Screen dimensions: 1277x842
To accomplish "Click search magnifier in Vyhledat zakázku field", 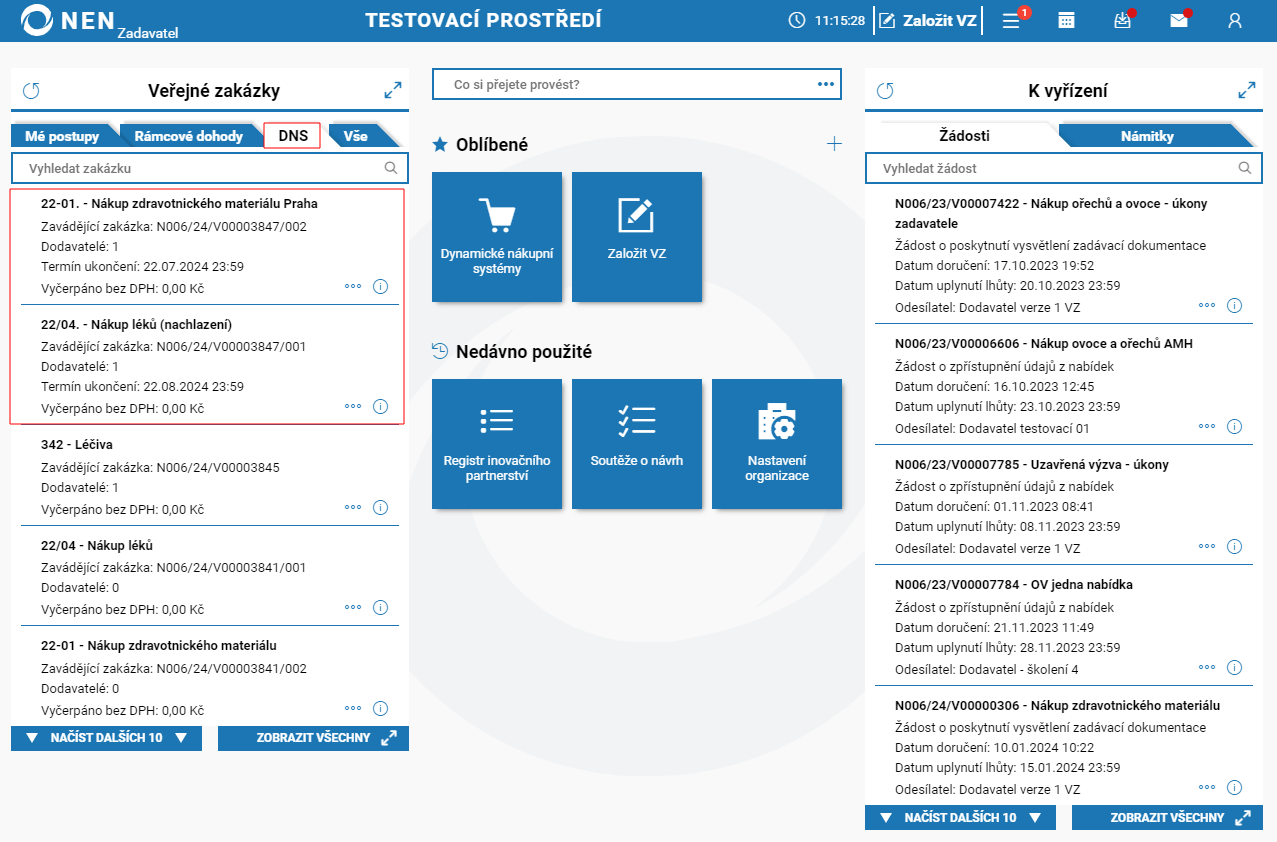I will 391,168.
